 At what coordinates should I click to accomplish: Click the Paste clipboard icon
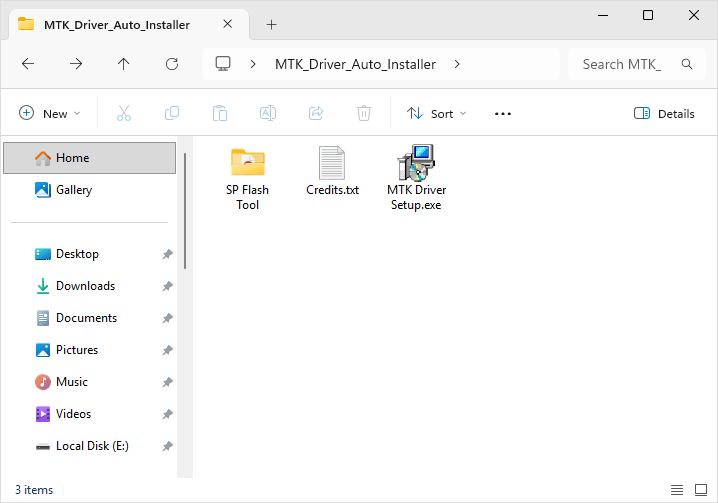220,113
